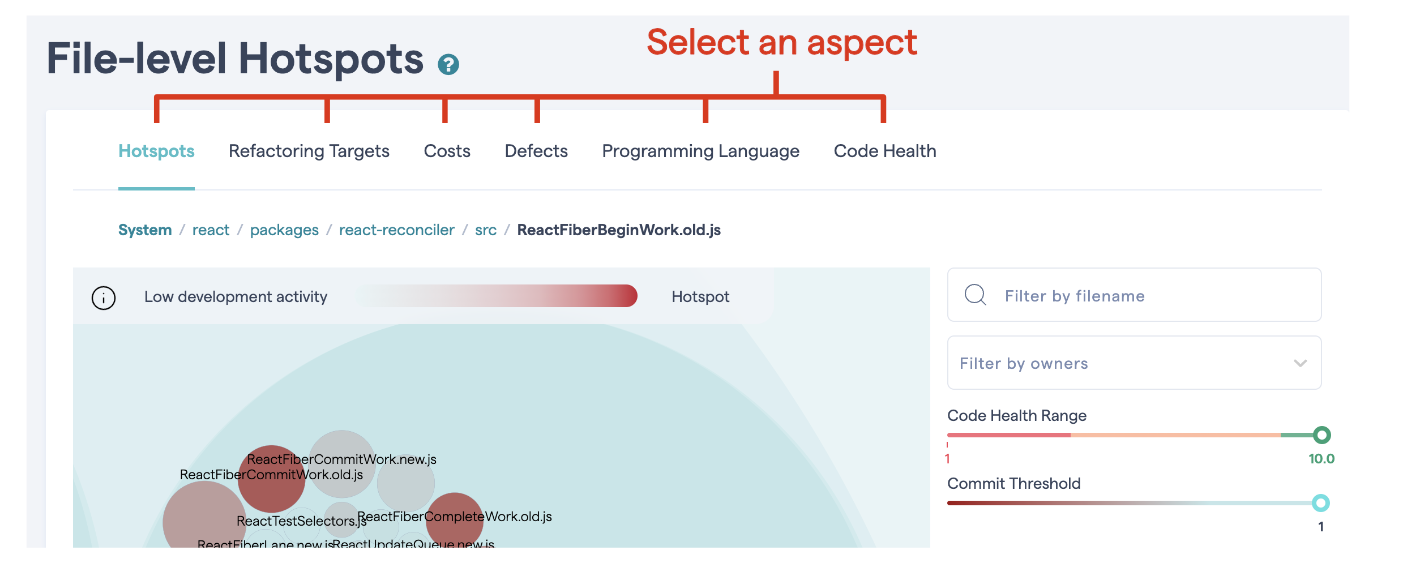Click the info icon beside legend
The width and height of the screenshot is (1426, 564).
pyautogui.click(x=104, y=297)
